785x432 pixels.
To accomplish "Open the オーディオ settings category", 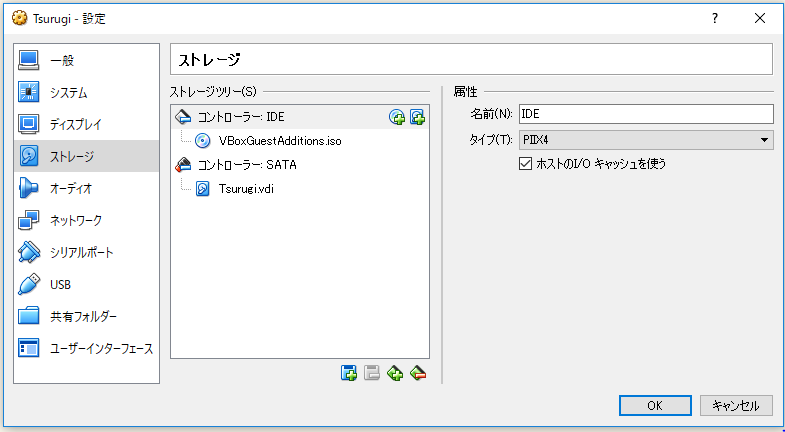I will (x=87, y=188).
